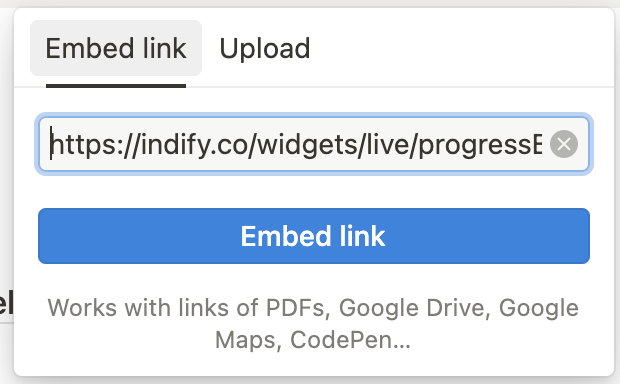620x384 pixels.
Task: Switch to the Upload tab
Action: (x=265, y=49)
